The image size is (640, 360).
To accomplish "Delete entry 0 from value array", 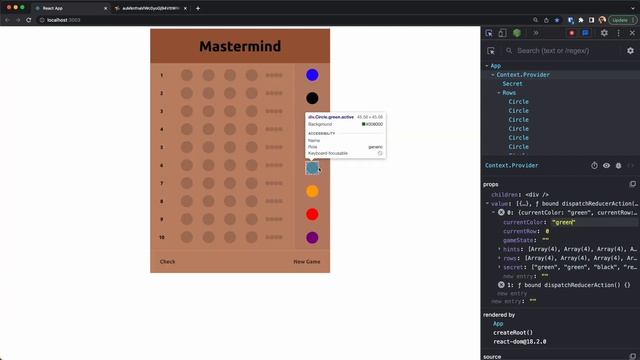I will (501, 213).
